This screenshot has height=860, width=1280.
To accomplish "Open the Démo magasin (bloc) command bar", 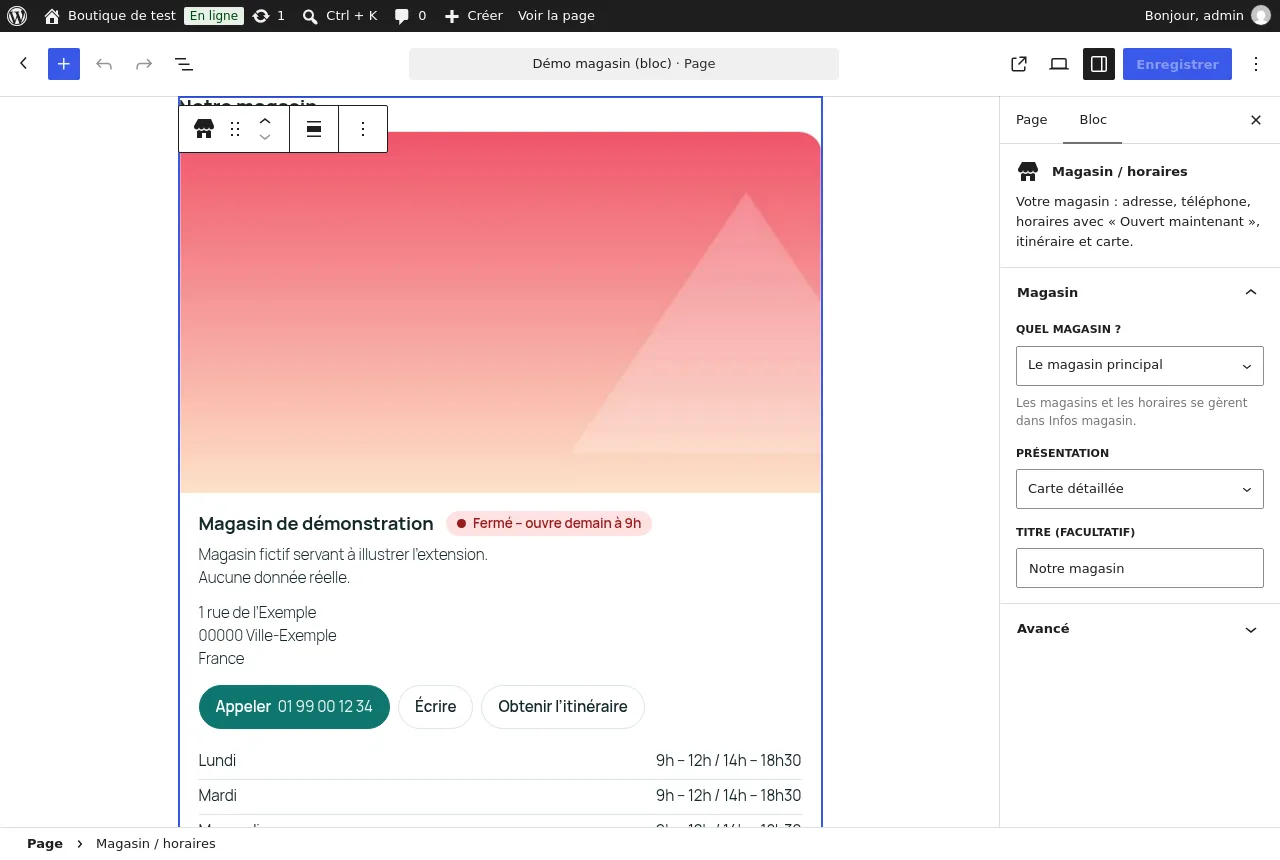I will [624, 64].
